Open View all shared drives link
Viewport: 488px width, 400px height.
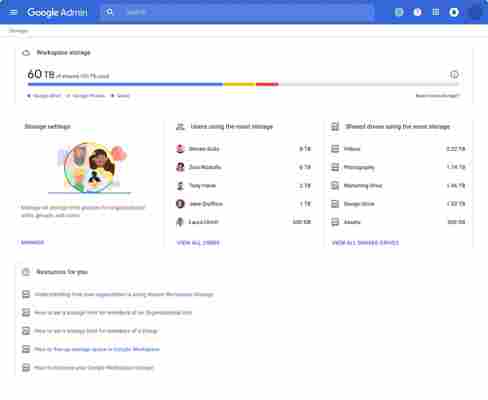[x=365, y=243]
